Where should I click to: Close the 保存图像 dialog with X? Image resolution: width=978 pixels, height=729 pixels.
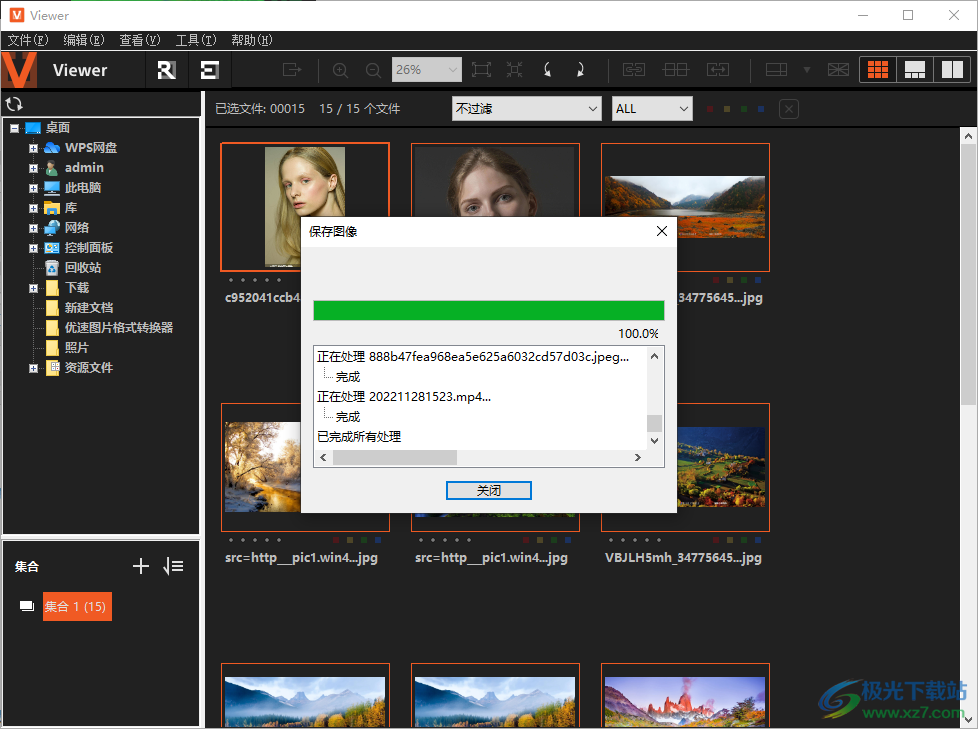tap(662, 231)
